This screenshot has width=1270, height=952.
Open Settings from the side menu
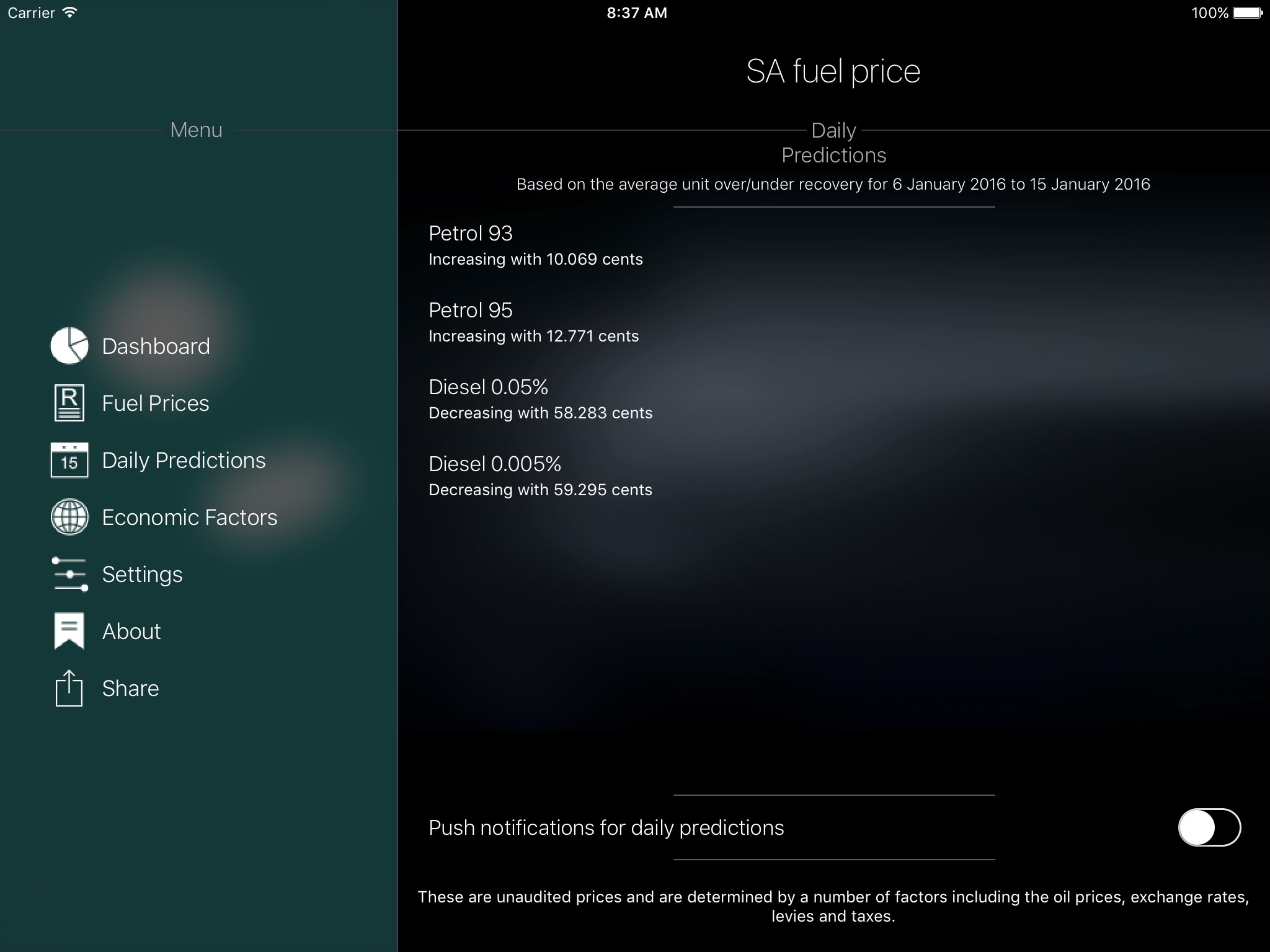coord(142,575)
